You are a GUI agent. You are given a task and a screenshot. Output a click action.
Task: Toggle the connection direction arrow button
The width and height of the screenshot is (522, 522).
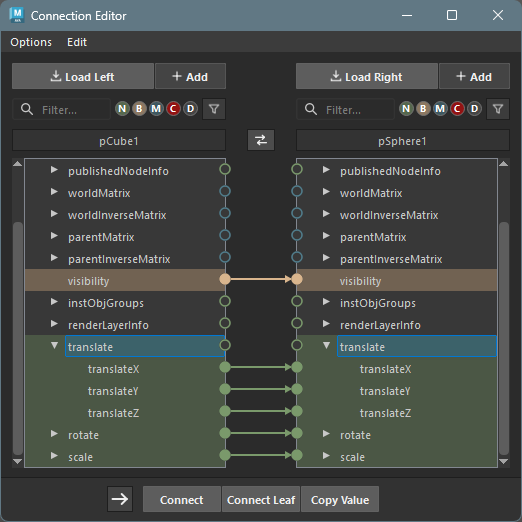coord(120,499)
